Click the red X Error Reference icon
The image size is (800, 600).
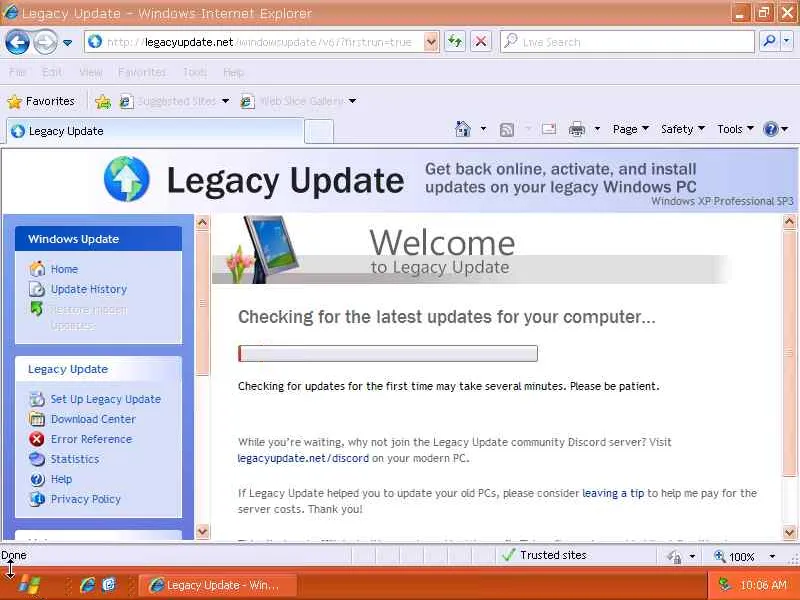point(37,439)
